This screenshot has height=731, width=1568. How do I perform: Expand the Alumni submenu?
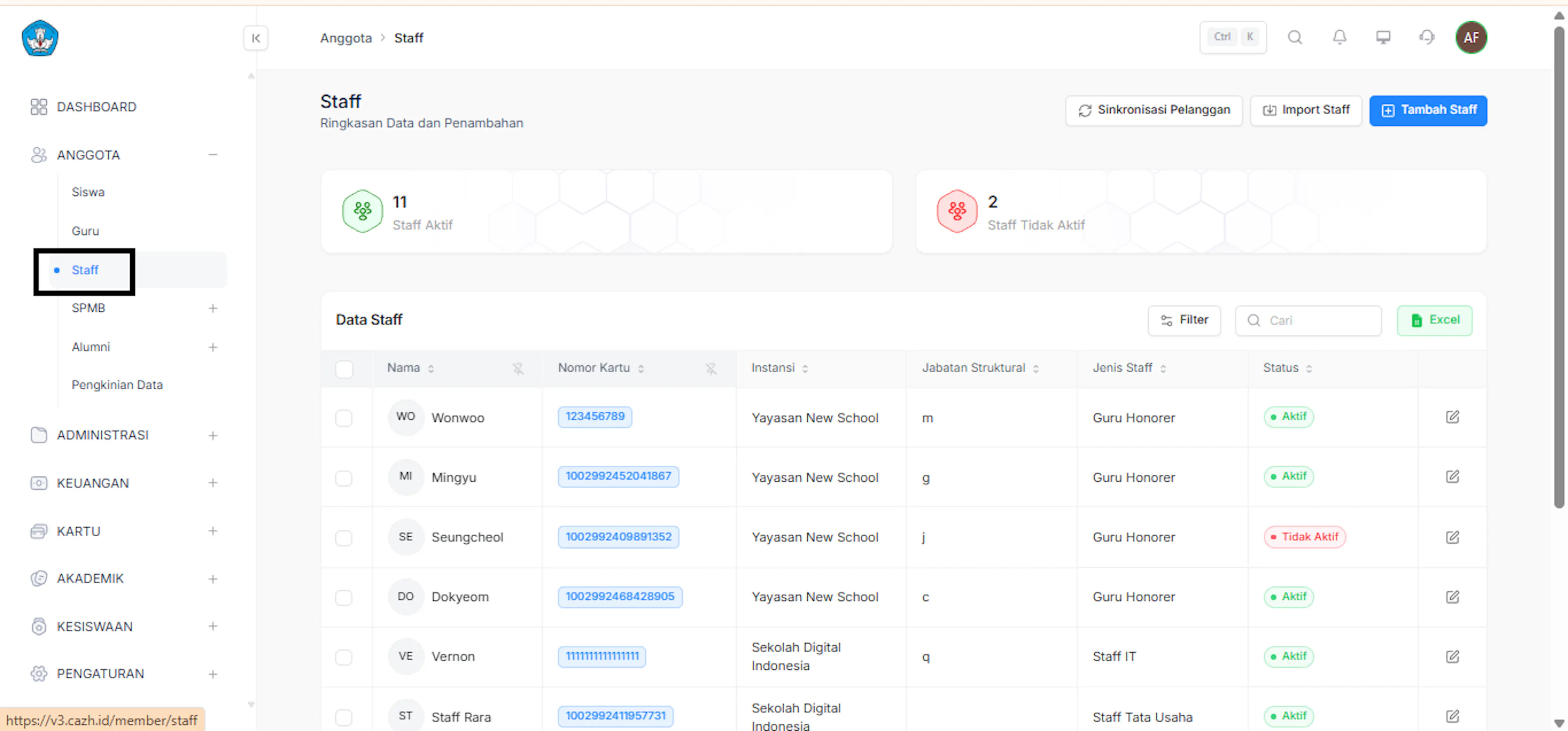click(x=212, y=348)
